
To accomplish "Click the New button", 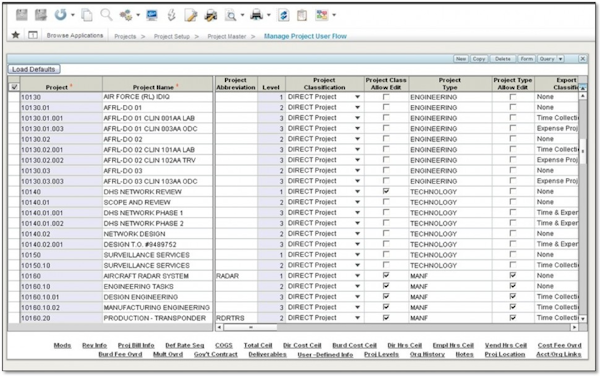I will pyautogui.click(x=461, y=59).
